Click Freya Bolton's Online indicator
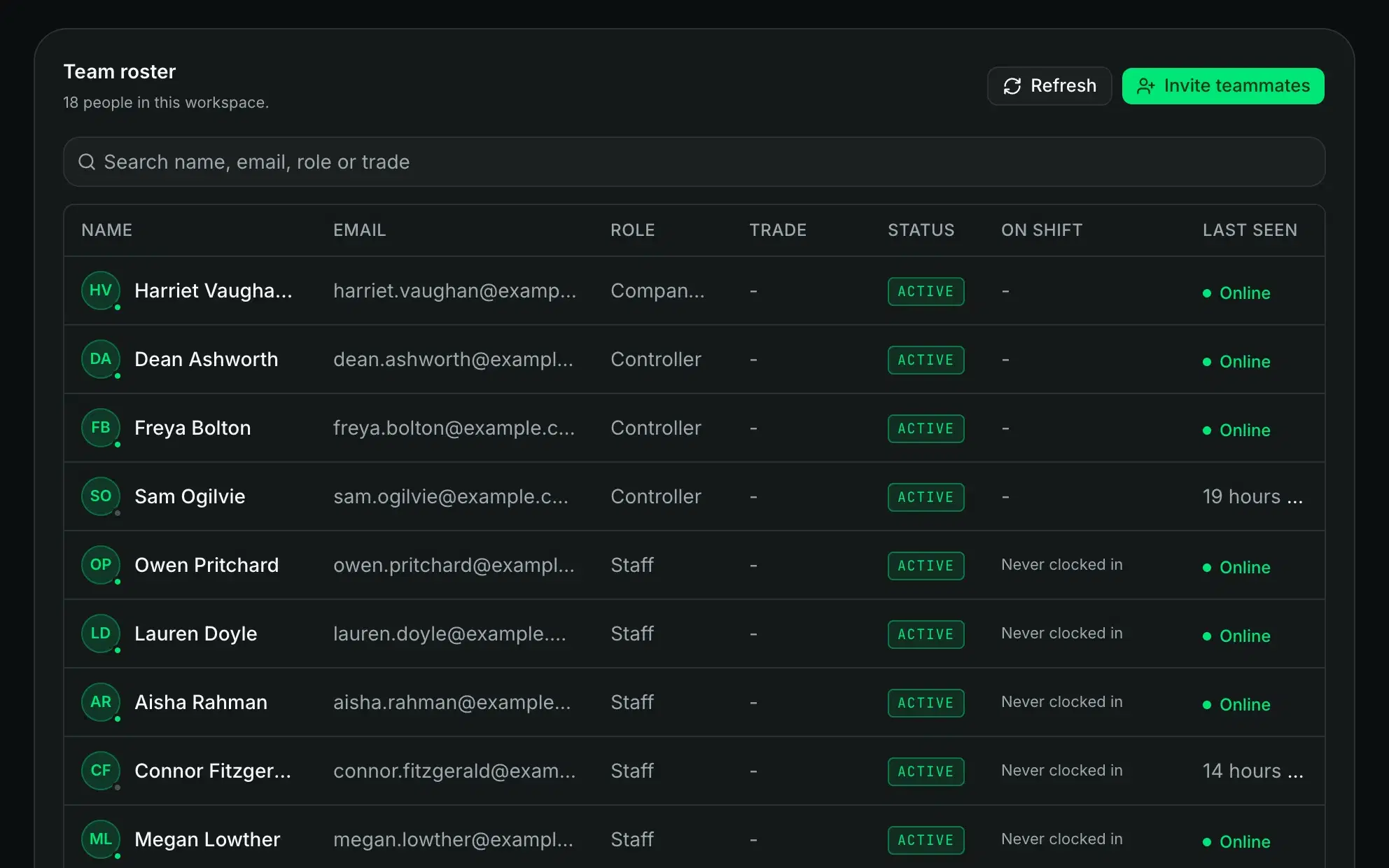Viewport: 1389px width, 868px height. [1236, 430]
